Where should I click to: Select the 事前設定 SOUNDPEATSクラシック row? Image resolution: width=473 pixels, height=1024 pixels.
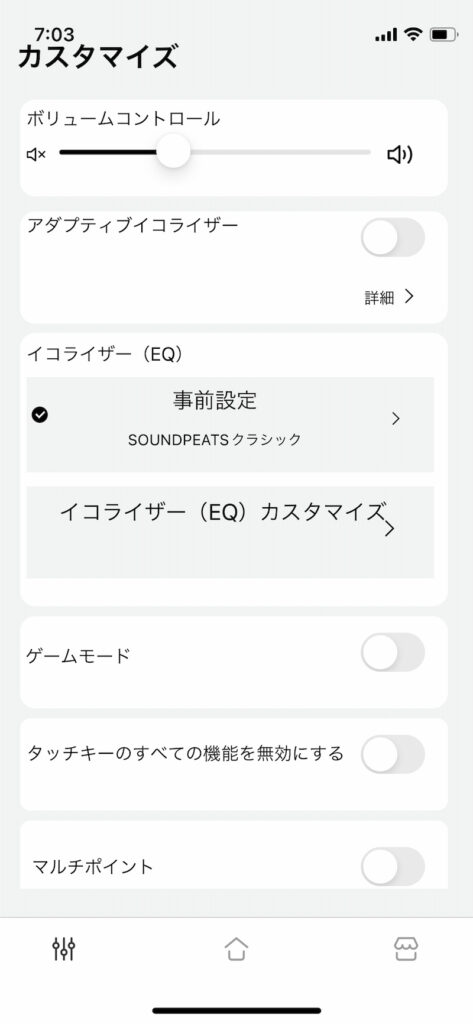click(230, 424)
